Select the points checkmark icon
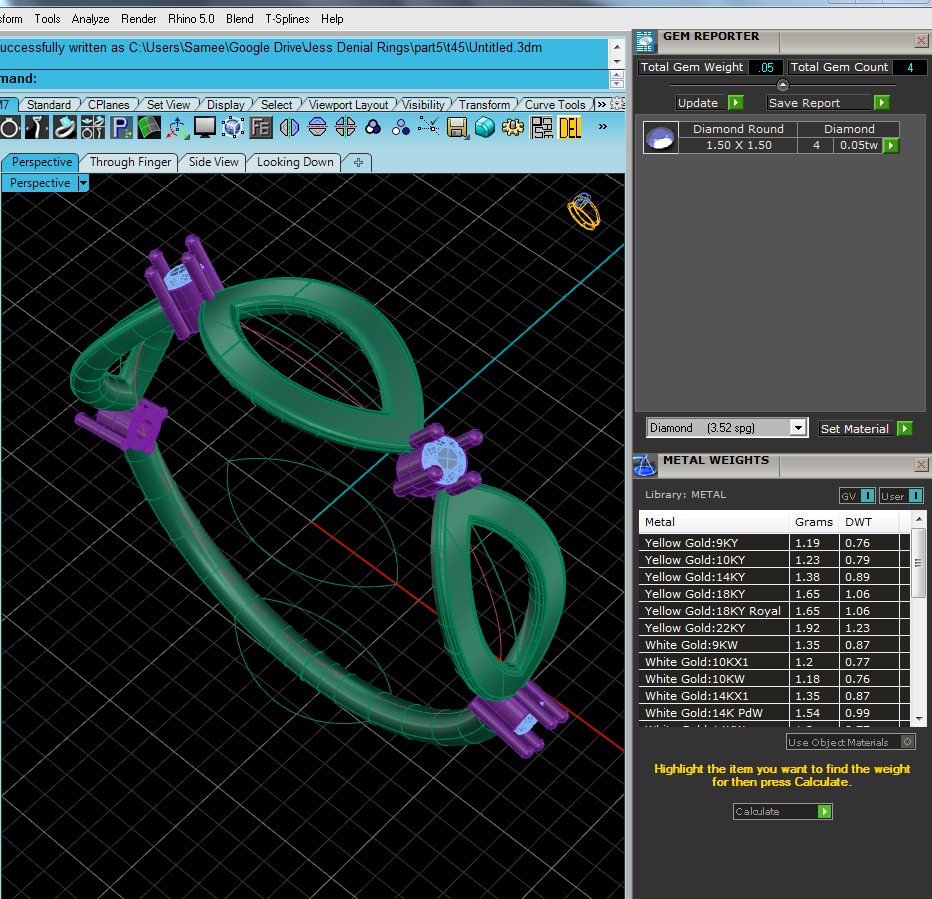932x899 pixels. 429,126
